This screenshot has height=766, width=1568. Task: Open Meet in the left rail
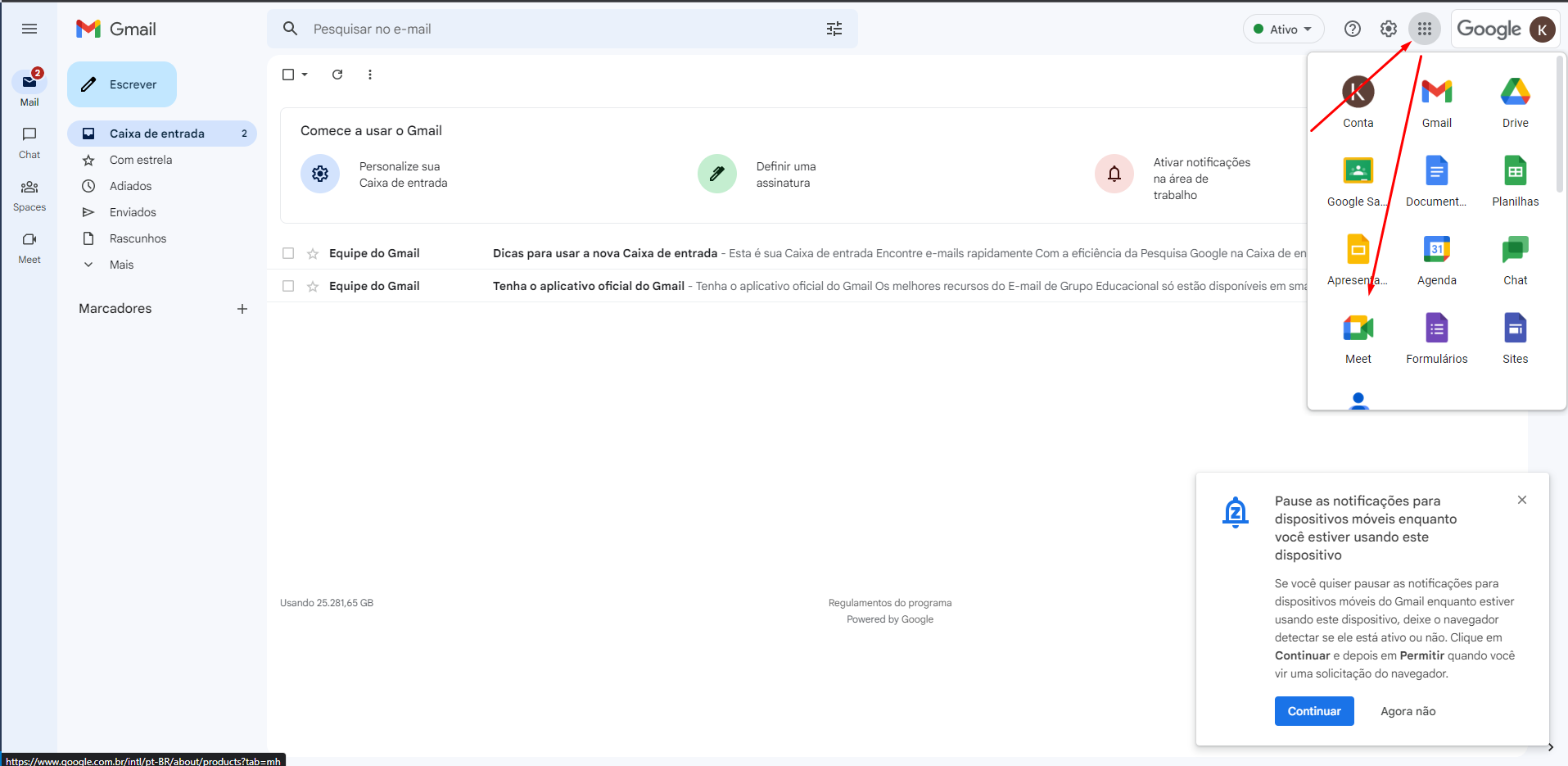(29, 248)
